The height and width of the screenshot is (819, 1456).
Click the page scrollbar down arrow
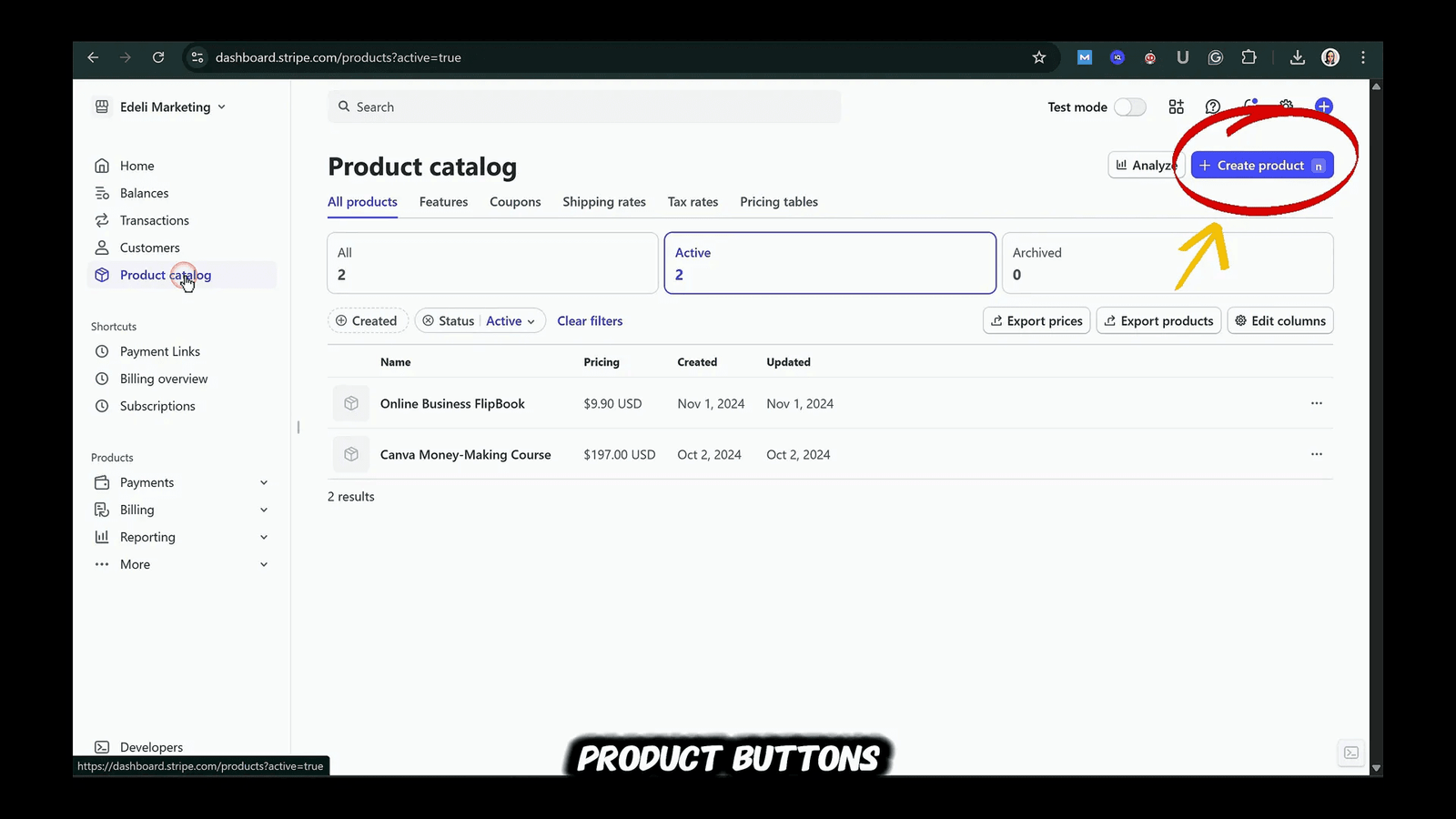pos(1376,768)
